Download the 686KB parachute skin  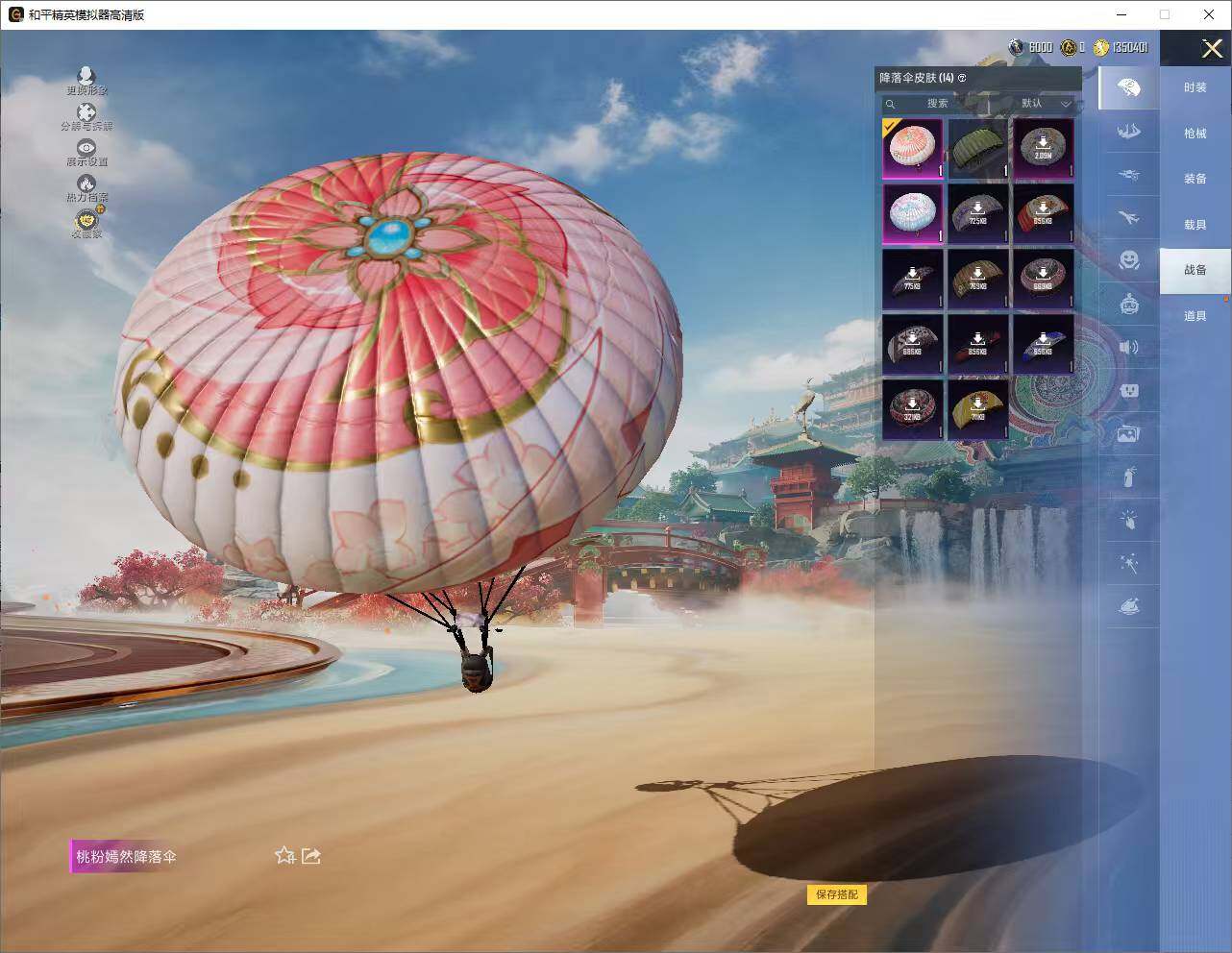[913, 344]
